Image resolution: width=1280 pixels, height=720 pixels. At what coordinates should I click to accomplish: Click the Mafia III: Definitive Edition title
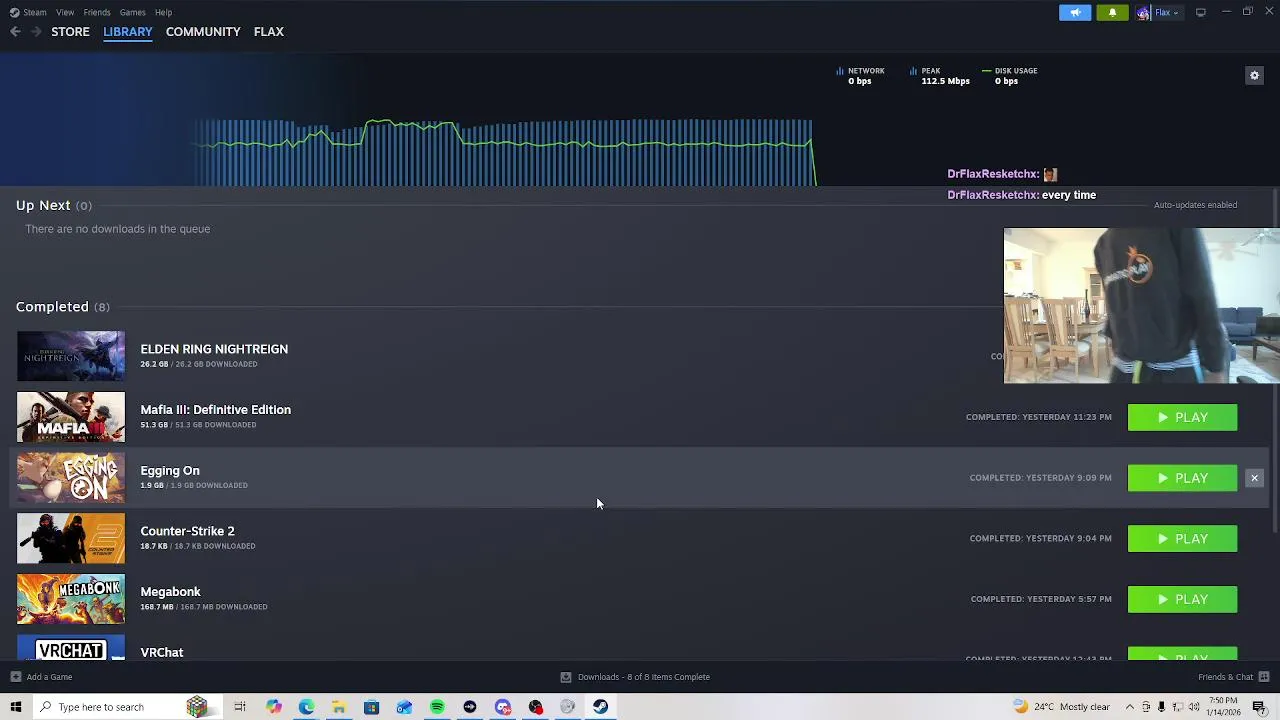(x=215, y=410)
